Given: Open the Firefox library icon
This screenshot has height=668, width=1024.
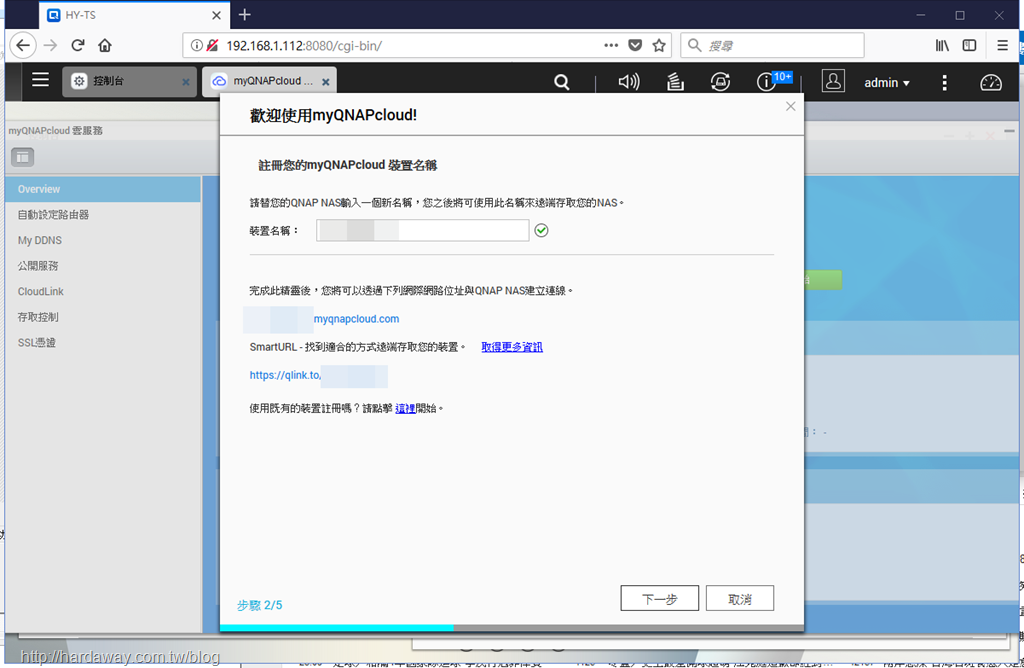Looking at the screenshot, I should point(942,45).
